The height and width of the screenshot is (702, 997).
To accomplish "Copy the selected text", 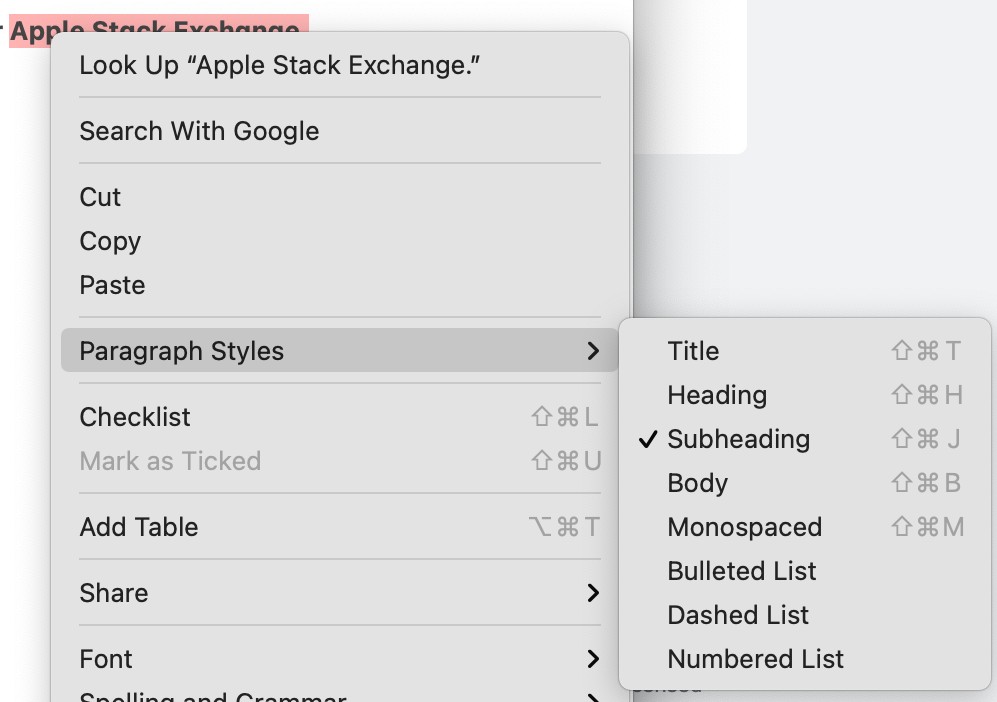I will (110, 241).
